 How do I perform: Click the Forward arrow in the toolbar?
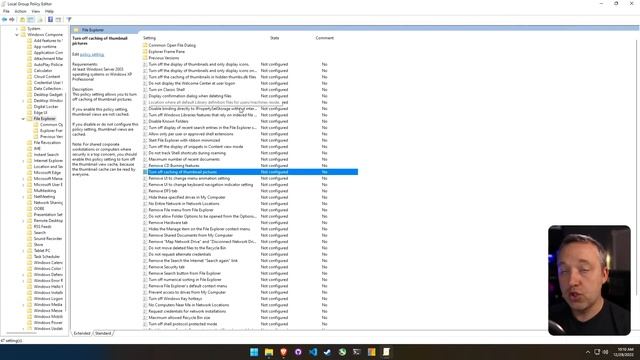point(12,20)
